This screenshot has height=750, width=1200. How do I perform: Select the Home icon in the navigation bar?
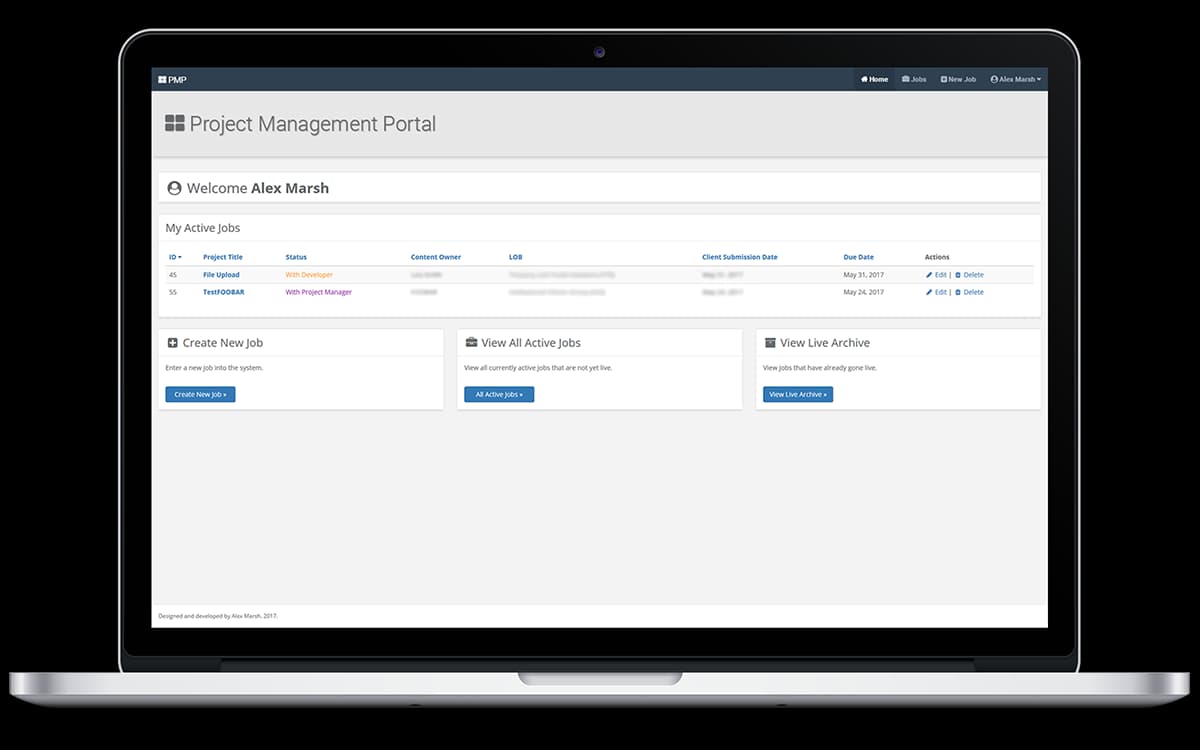pos(864,79)
